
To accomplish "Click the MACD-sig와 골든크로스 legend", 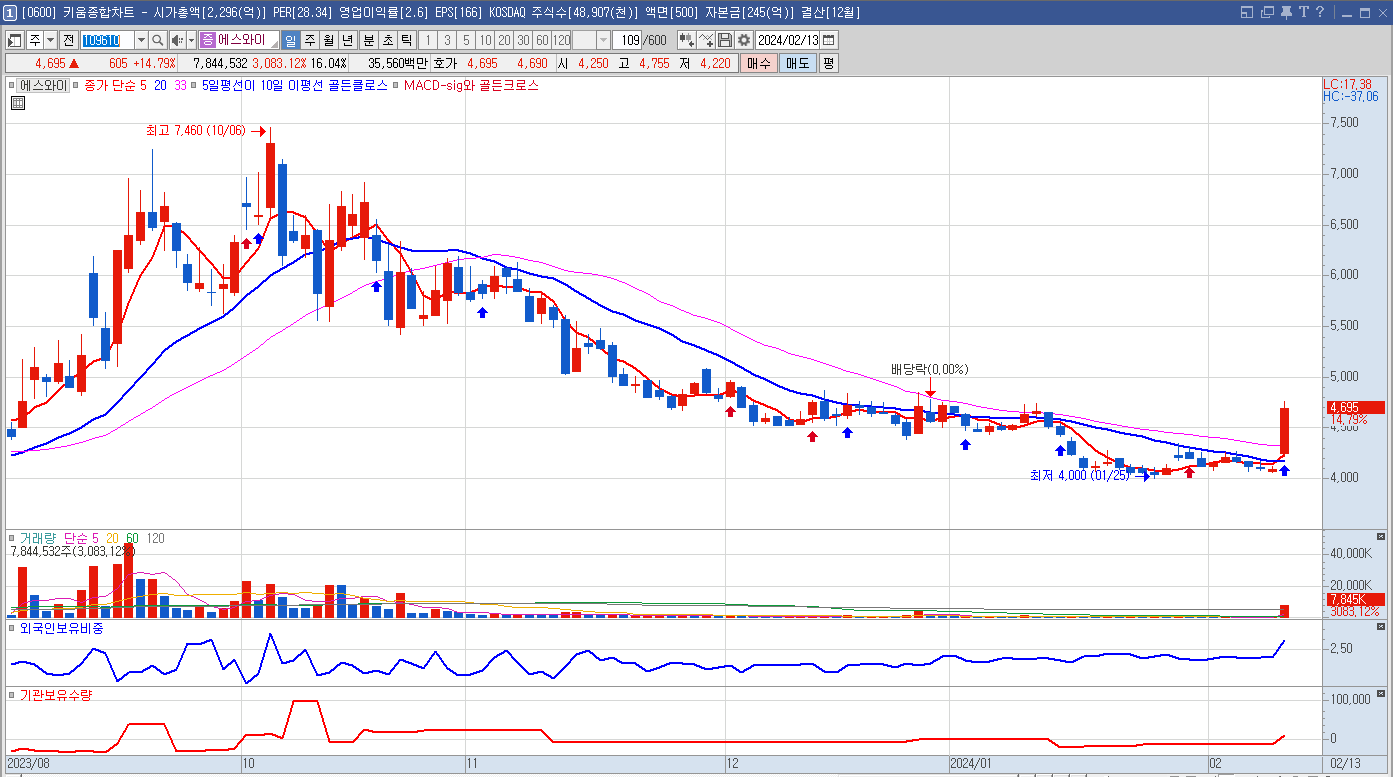I will coord(471,86).
